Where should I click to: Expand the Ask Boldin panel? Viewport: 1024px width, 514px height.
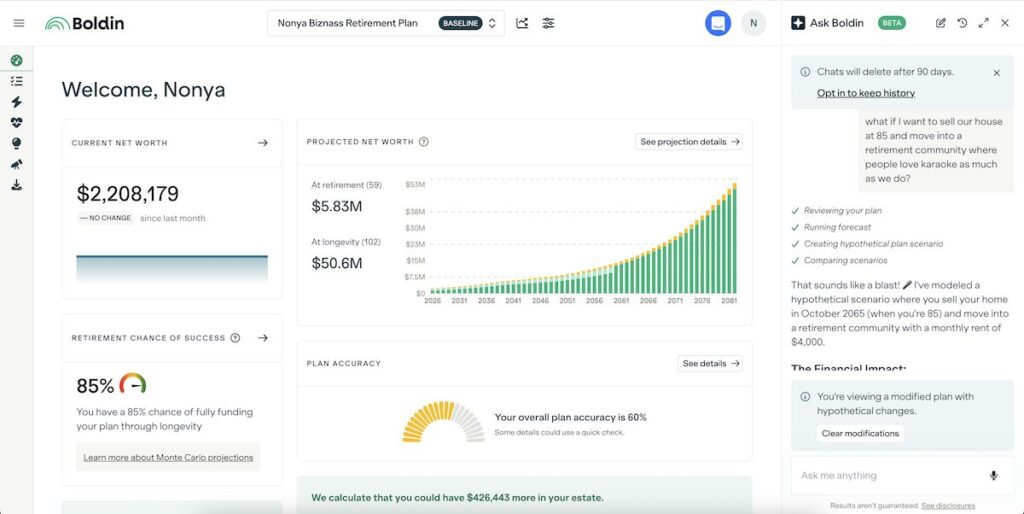click(984, 23)
